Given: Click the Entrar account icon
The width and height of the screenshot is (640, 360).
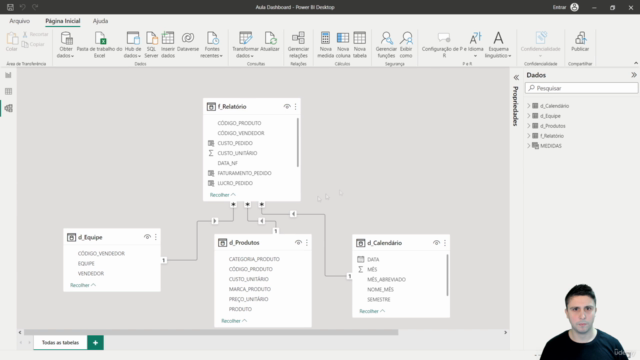Looking at the screenshot, I should tap(574, 7).
